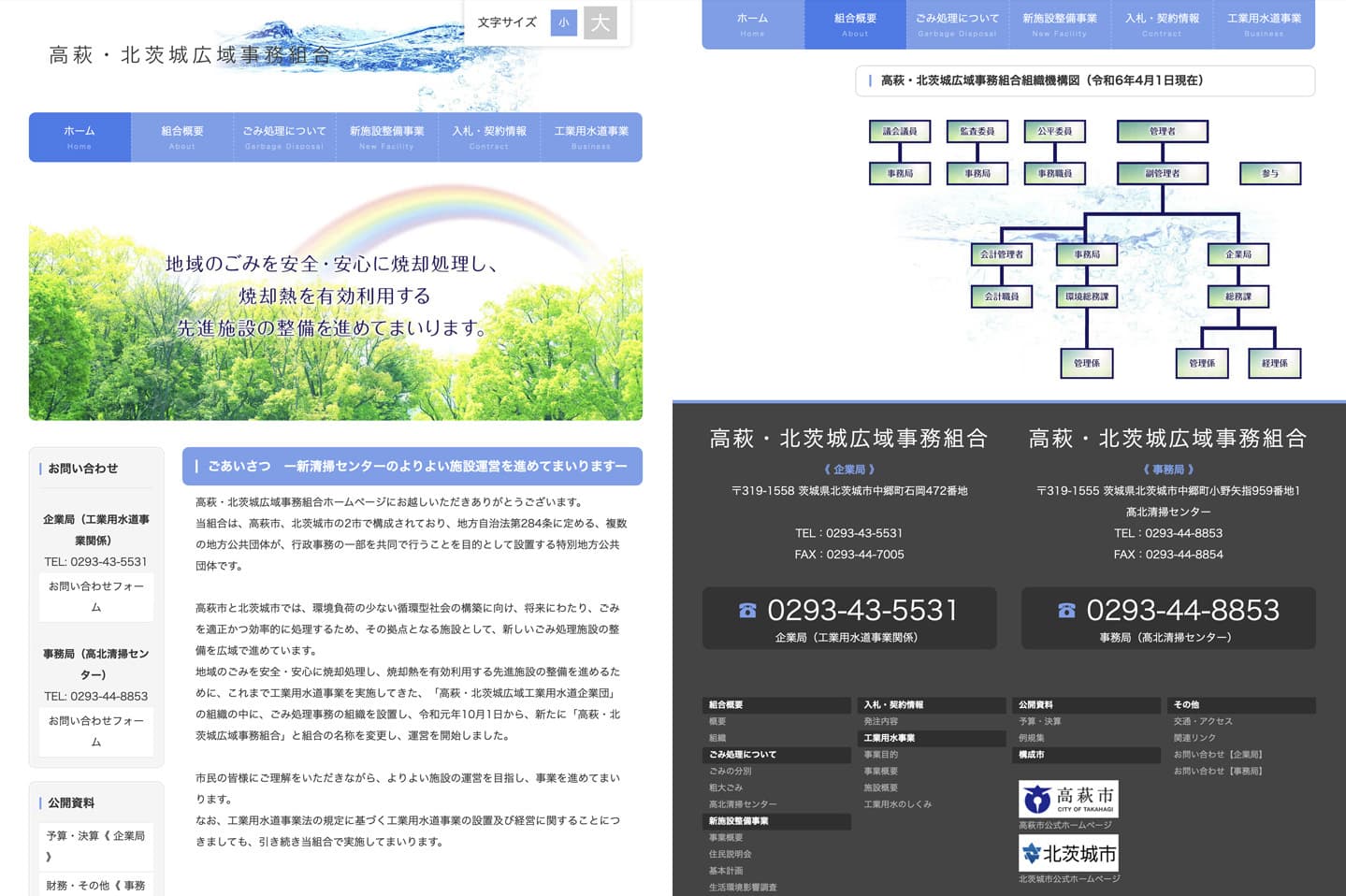Screen dimensions: 1346x896
Task: Go to 交通・アクセス in the footer
Action: click(x=1203, y=721)
